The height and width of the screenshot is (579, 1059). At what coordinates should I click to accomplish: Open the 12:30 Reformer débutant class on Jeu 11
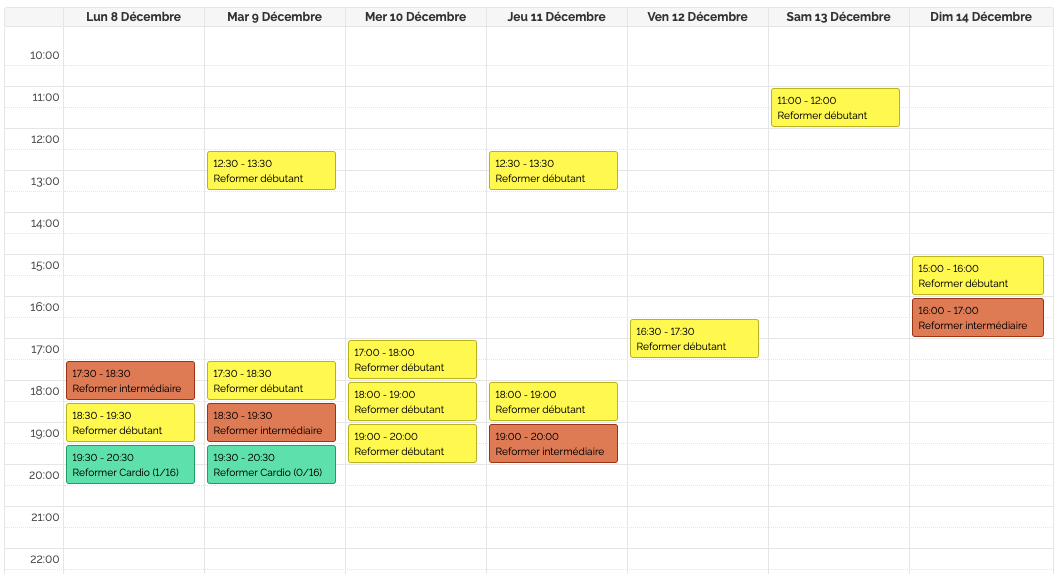[x=553, y=170]
